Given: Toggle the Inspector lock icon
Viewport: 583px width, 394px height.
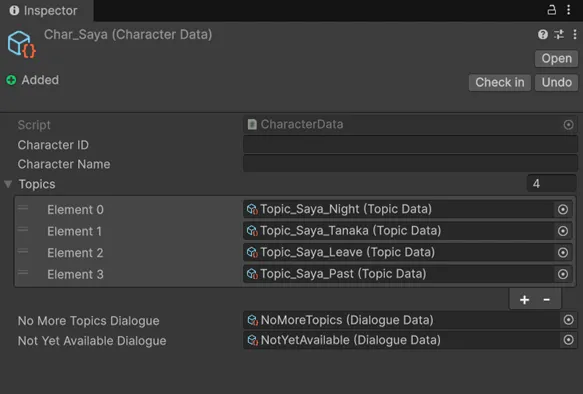Looking at the screenshot, I should pyautogui.click(x=551, y=10).
